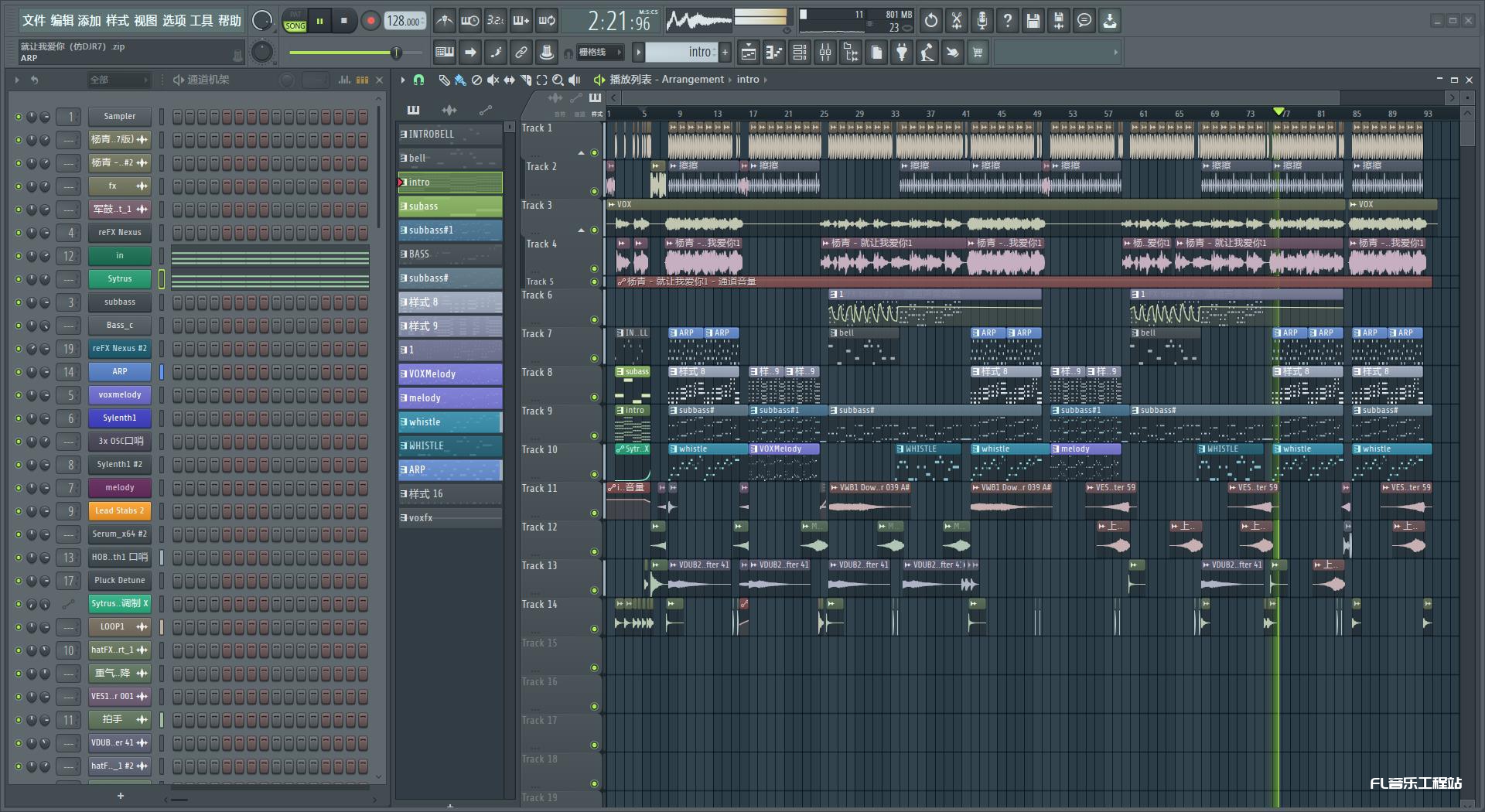Click the tempo field showing 128.000
The height and width of the screenshot is (812, 1485).
(x=405, y=21)
